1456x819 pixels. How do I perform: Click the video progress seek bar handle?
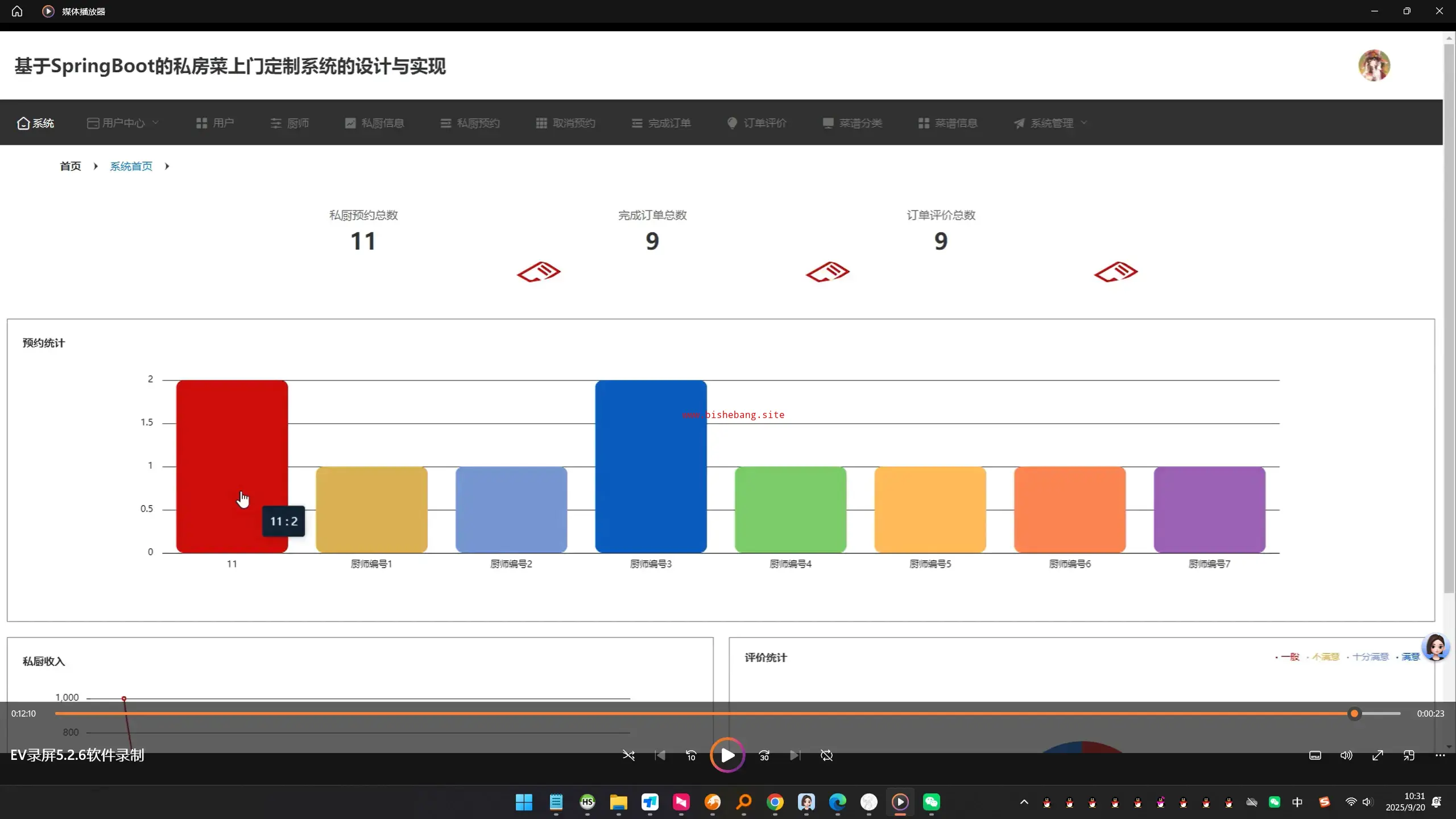click(1354, 713)
